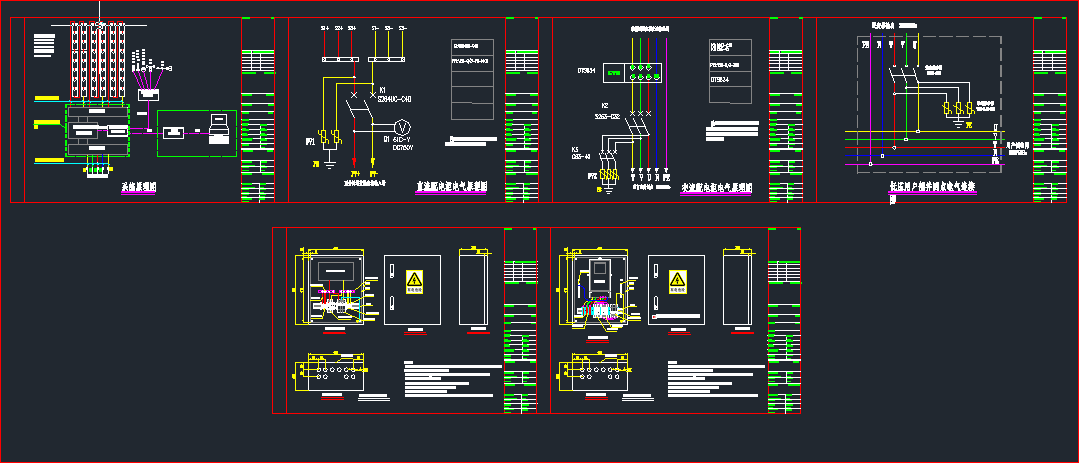Click the yellow FV2 surge arresters in the AC diagram
Screen dimensions: 1079x463
click(x=610, y=176)
